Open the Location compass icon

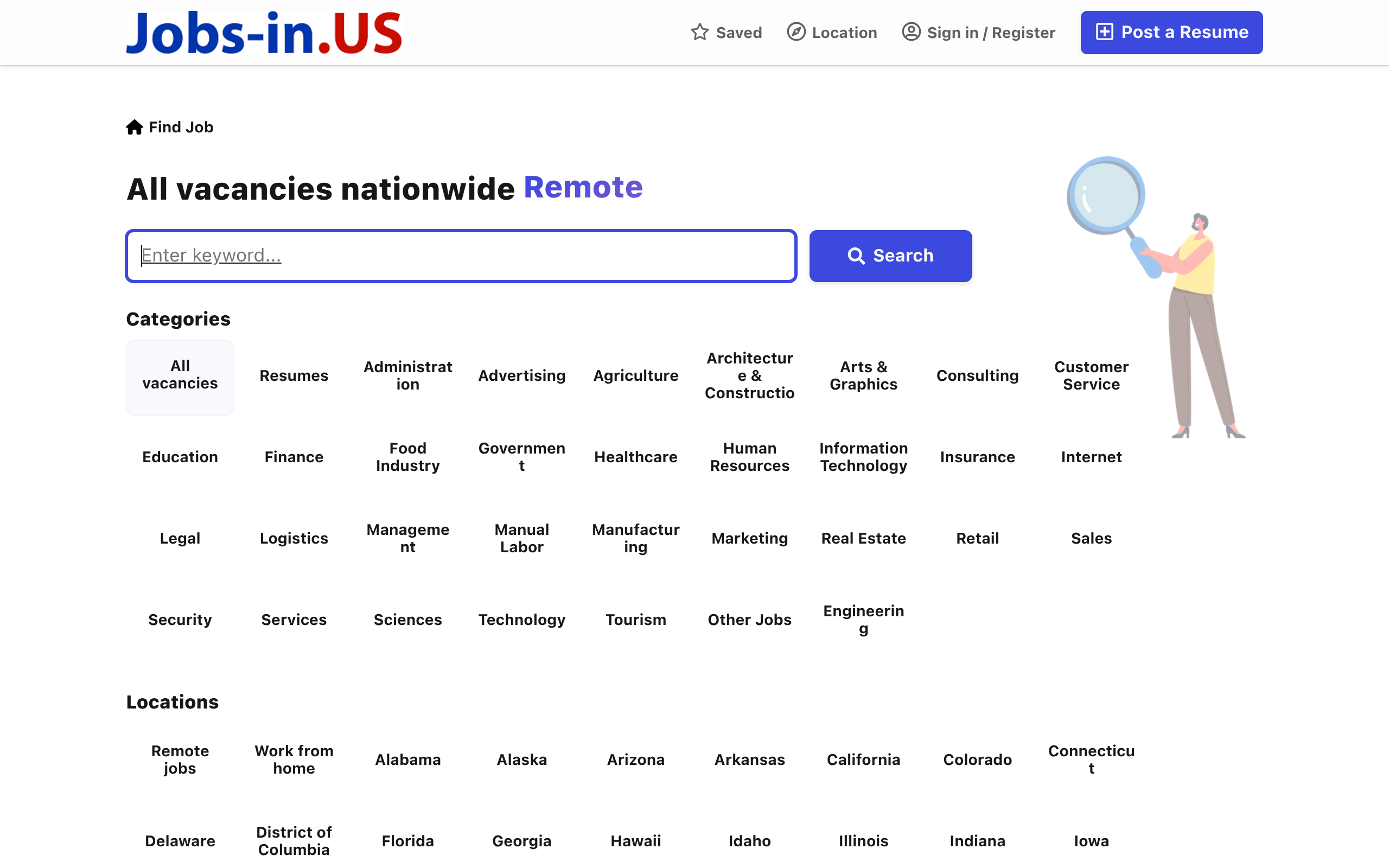click(x=795, y=33)
